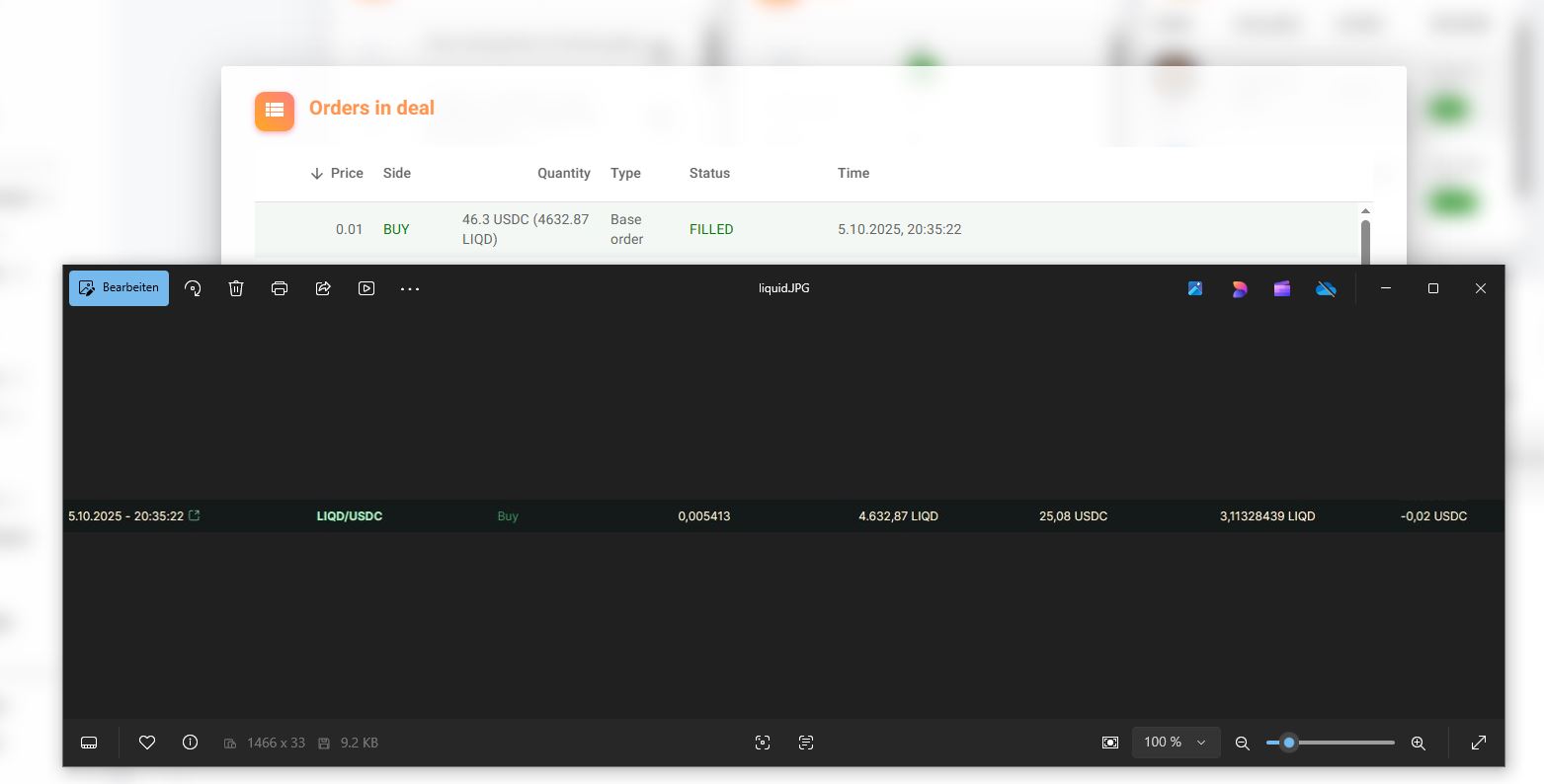The height and width of the screenshot is (784, 1544).
Task: Click the zoom out magnifier icon
Action: [1243, 744]
